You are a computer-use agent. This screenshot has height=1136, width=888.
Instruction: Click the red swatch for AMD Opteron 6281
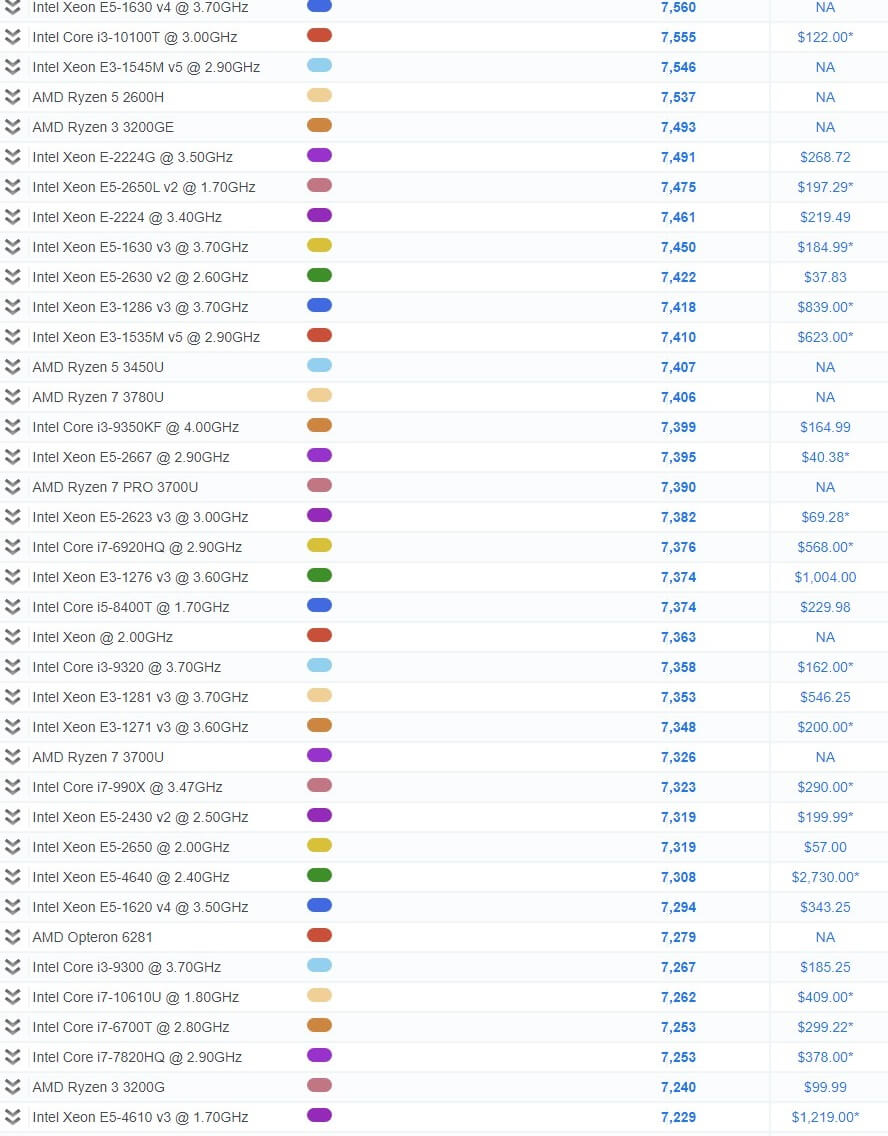319,935
